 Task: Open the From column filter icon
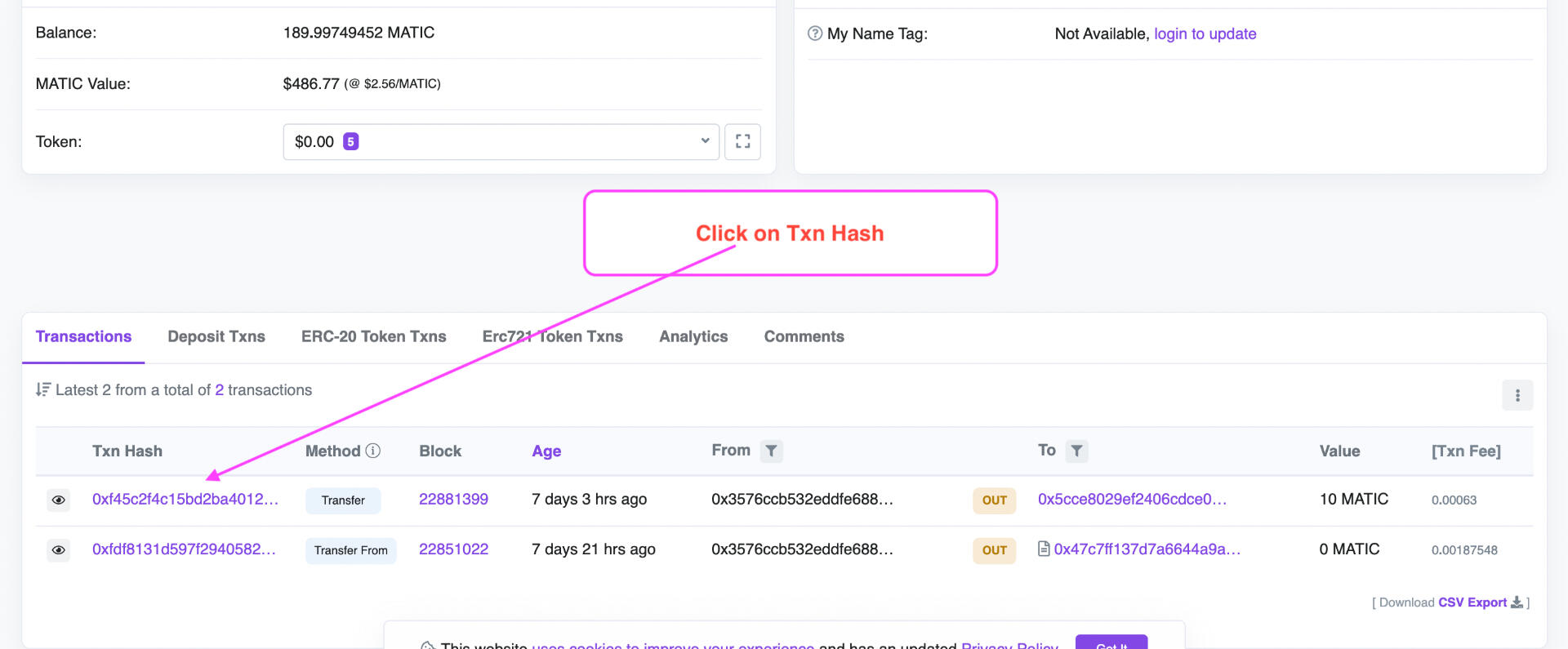(771, 451)
